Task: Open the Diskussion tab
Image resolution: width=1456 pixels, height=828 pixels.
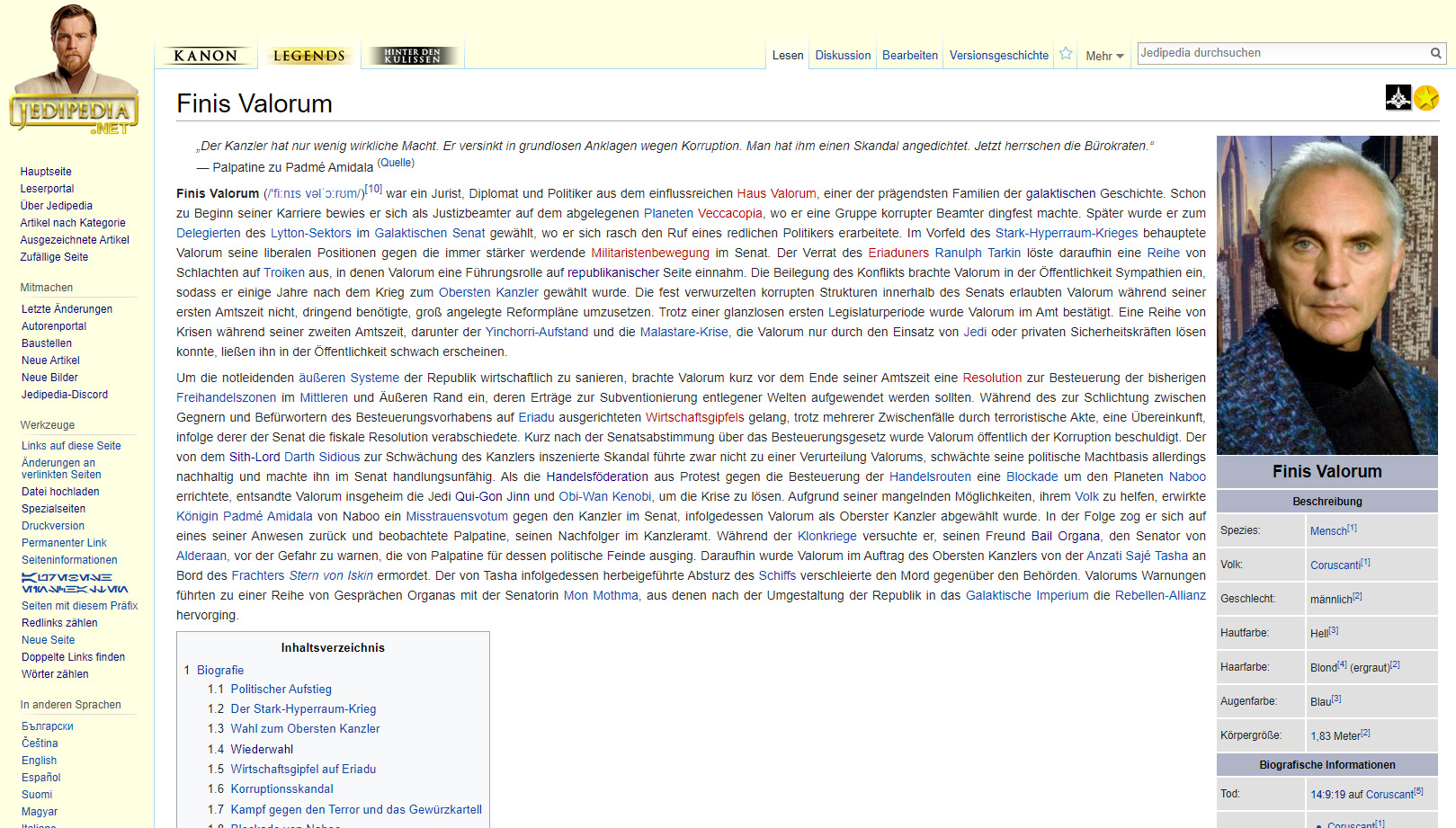Action: (843, 56)
